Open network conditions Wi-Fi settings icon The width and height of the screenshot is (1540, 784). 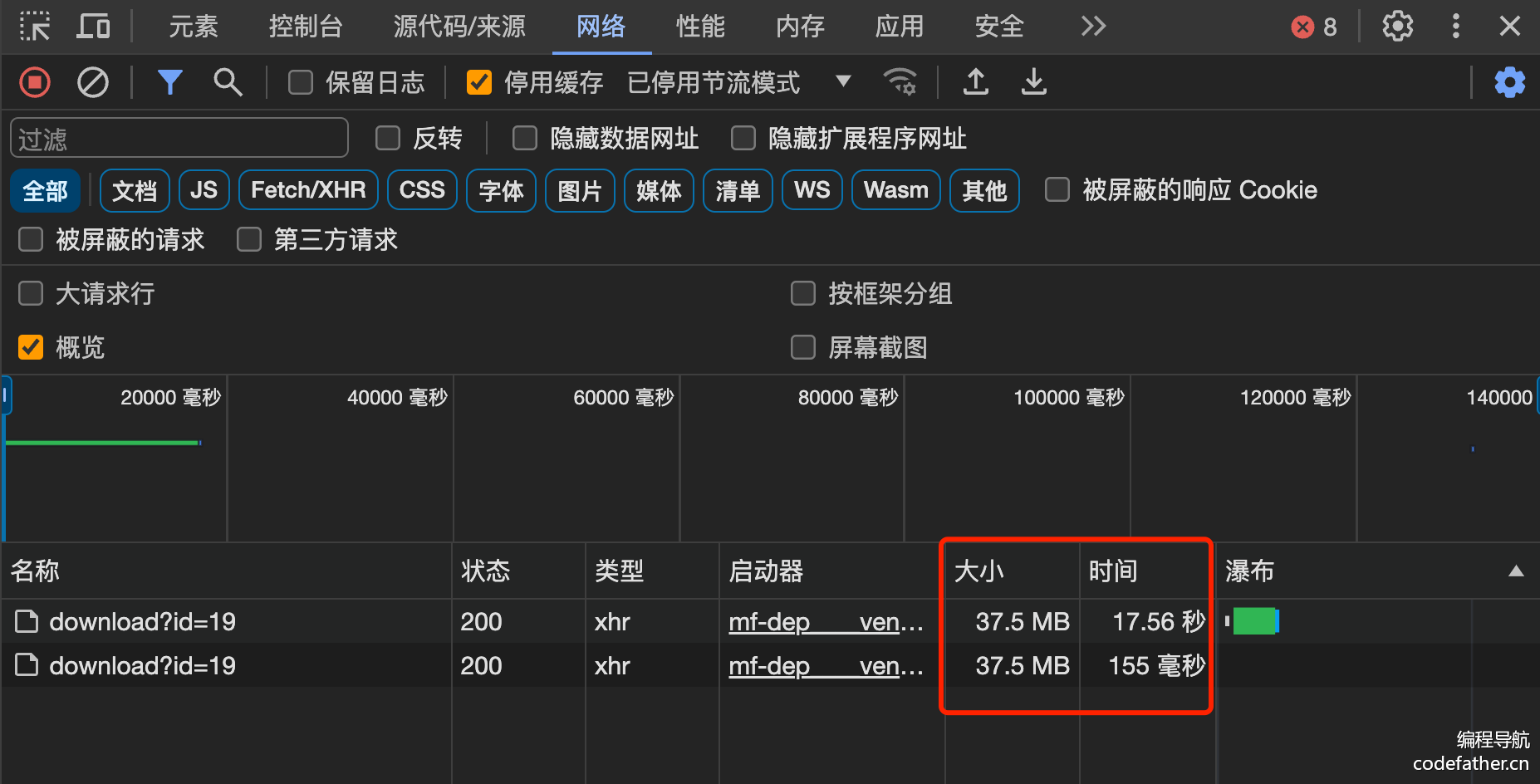[900, 82]
